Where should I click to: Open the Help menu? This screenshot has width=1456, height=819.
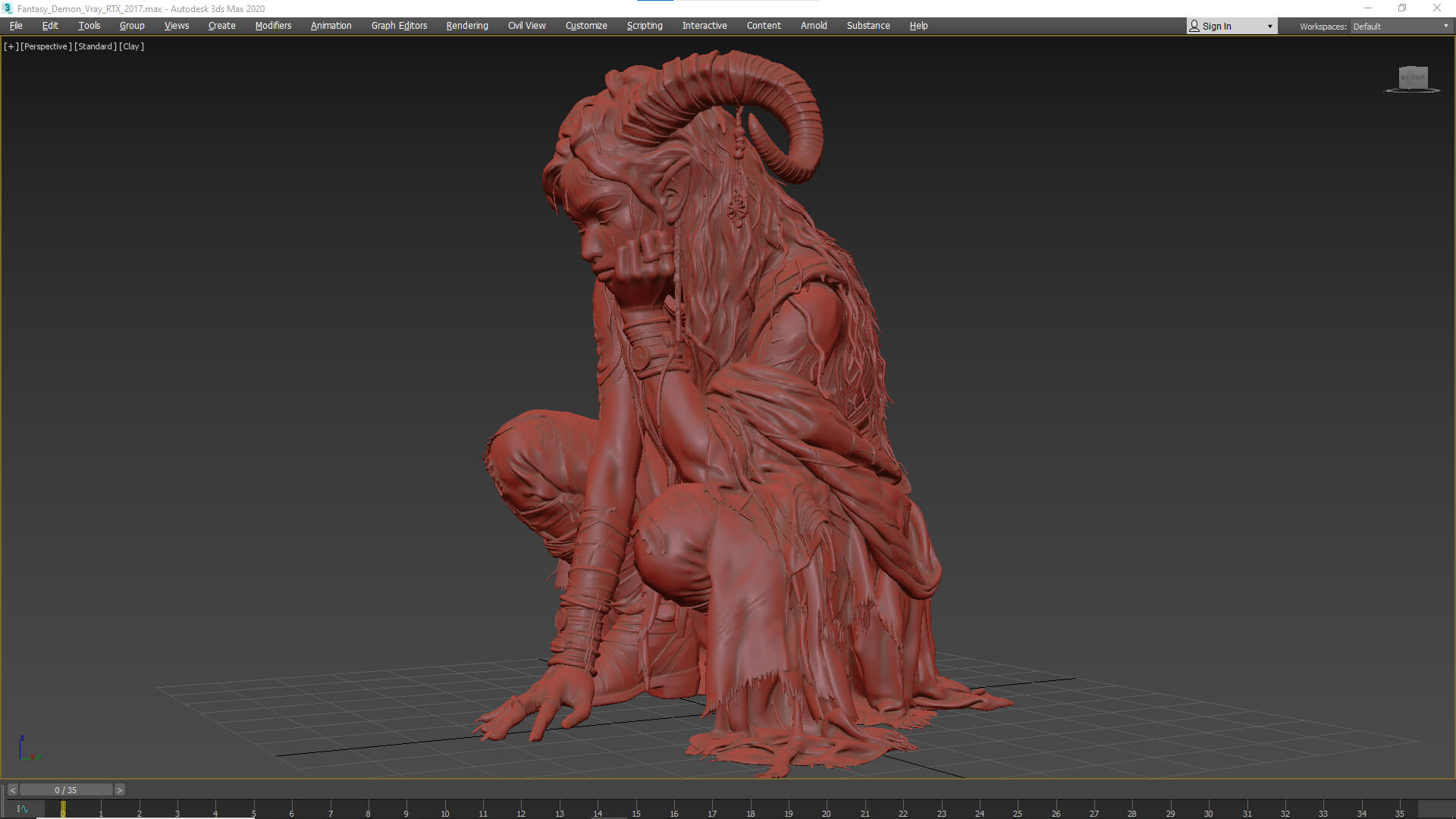click(918, 26)
